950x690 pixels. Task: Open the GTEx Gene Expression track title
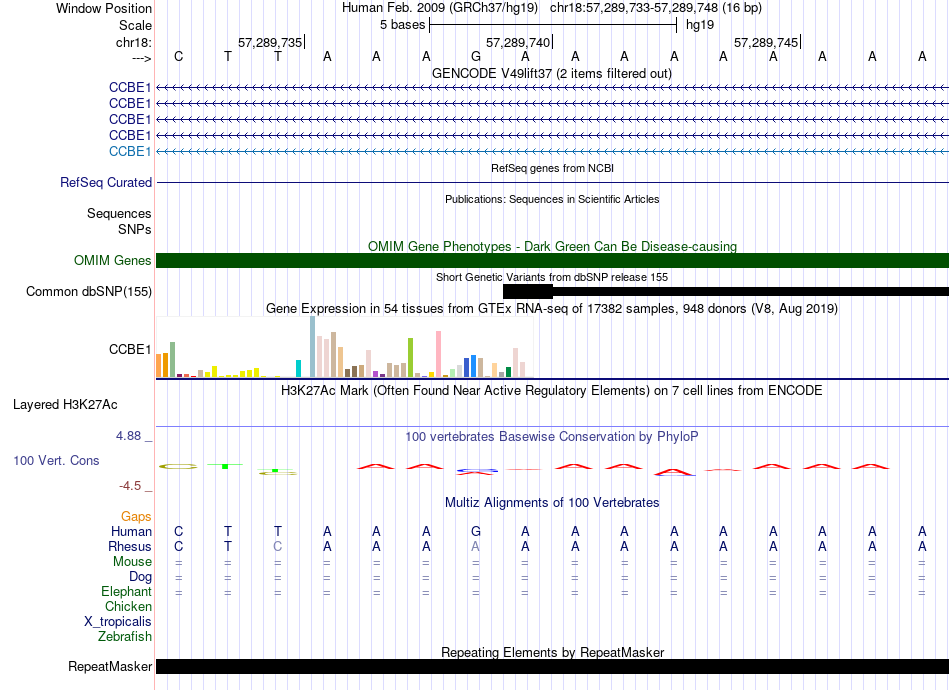pos(552,308)
